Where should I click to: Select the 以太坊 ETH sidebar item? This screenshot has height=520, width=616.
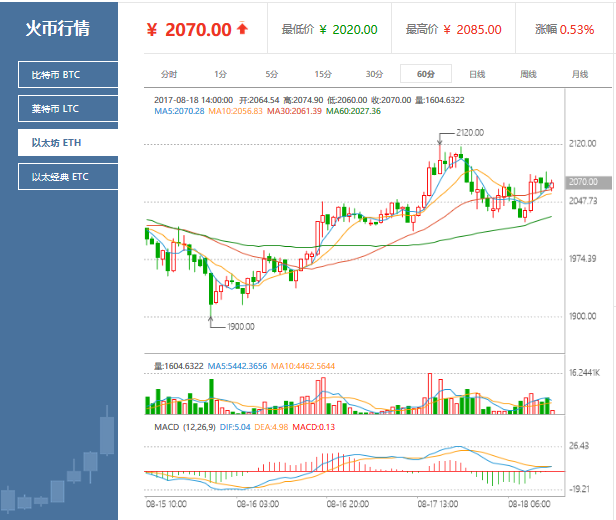(x=68, y=143)
